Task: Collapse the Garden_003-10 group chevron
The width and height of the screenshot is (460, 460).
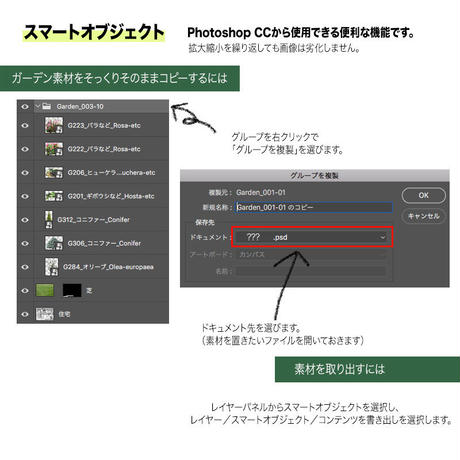Action: tap(38, 106)
